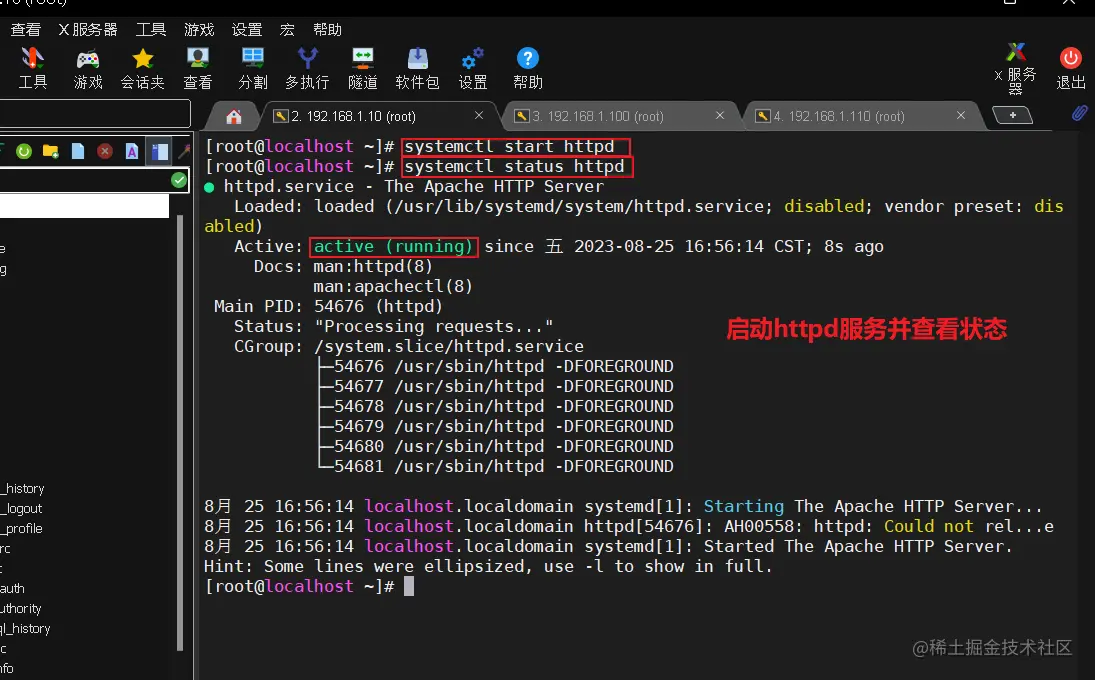
Task: Select the "_profile" file in sidebar
Action: pos(22,529)
